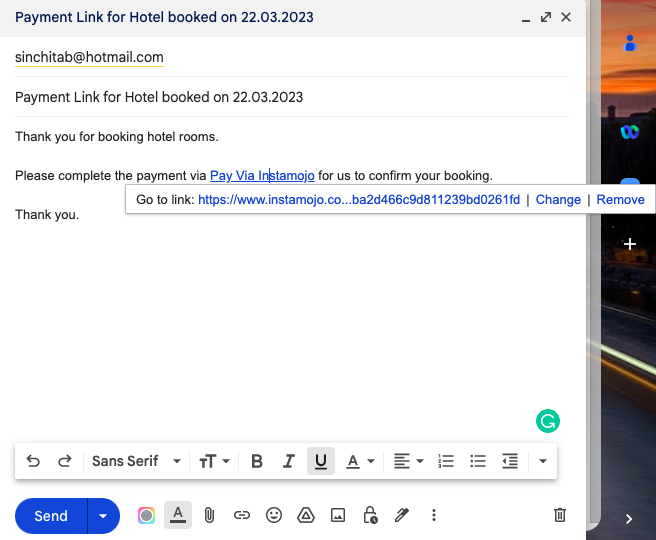Click the Send button
Viewport: 656px width, 540px height.
(x=51, y=516)
